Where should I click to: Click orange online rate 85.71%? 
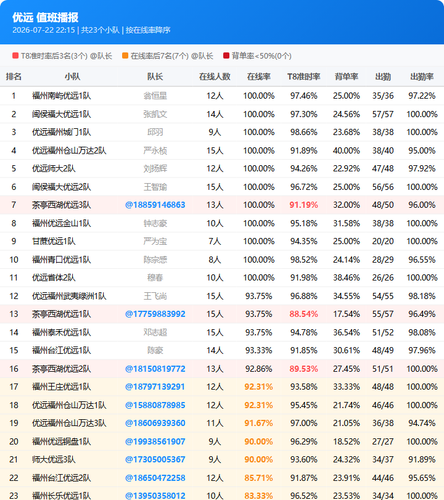[259, 478]
